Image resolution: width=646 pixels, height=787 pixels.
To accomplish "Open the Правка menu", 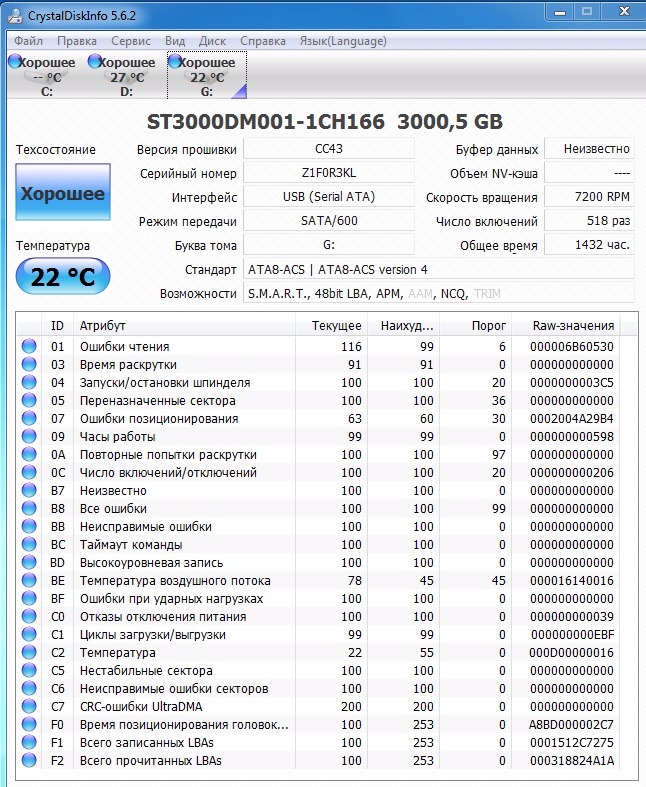I will pyautogui.click(x=77, y=41).
